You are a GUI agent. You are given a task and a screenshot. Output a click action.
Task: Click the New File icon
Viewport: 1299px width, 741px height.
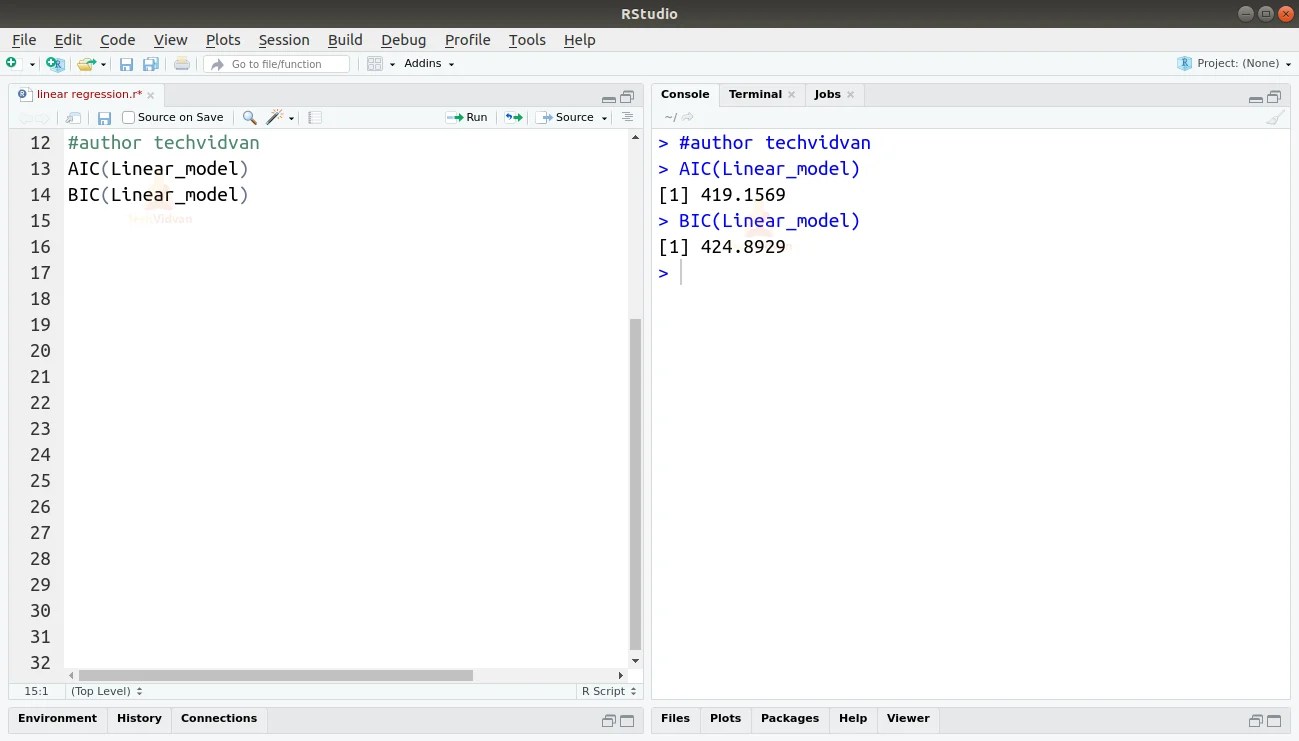click(x=13, y=64)
